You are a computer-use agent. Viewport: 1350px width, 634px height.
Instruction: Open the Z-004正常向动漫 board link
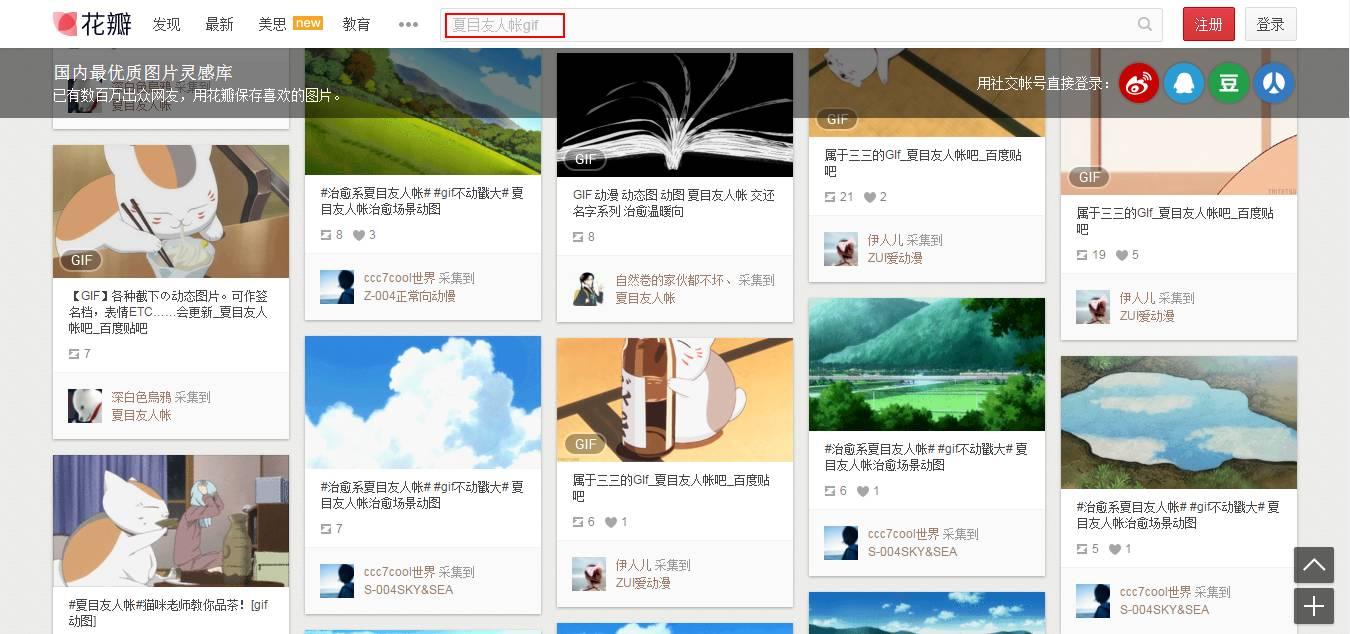[410, 296]
